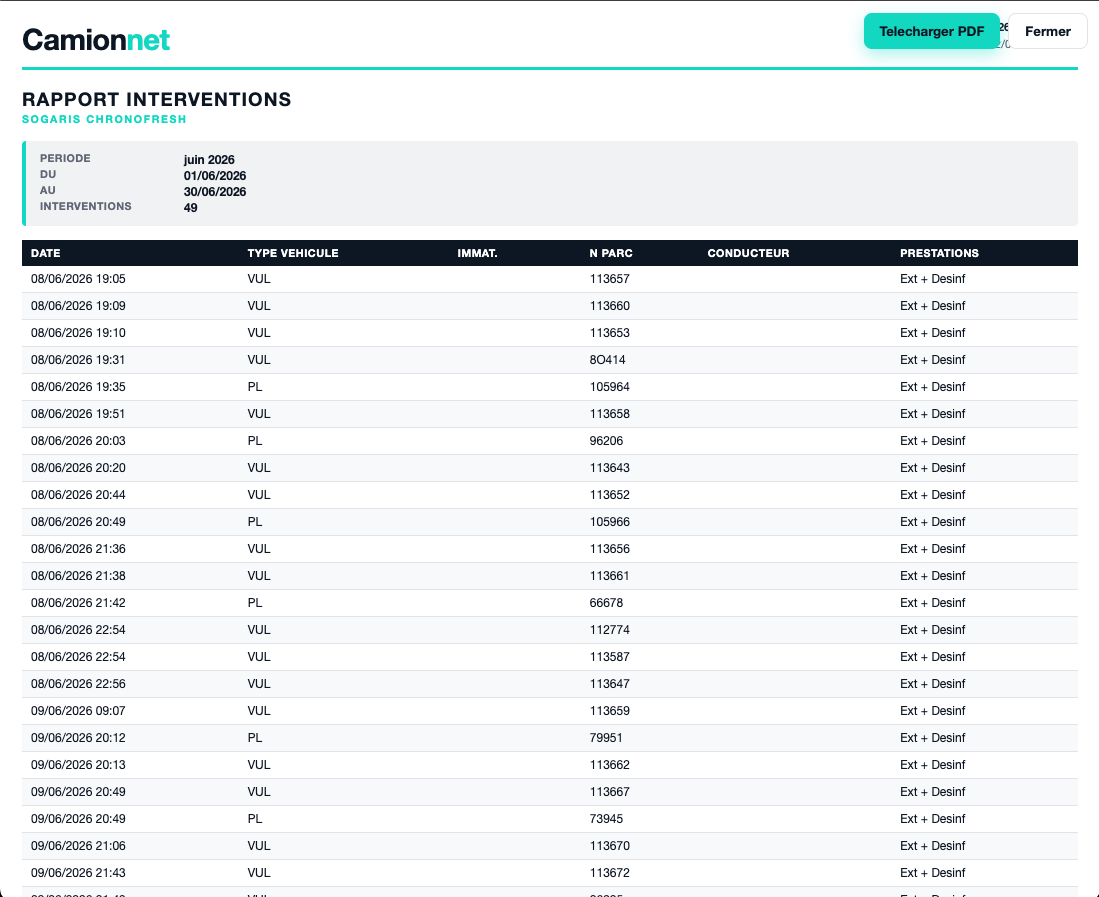Select the period value juin 2026
Image resolution: width=1099 pixels, height=897 pixels.
(x=209, y=160)
